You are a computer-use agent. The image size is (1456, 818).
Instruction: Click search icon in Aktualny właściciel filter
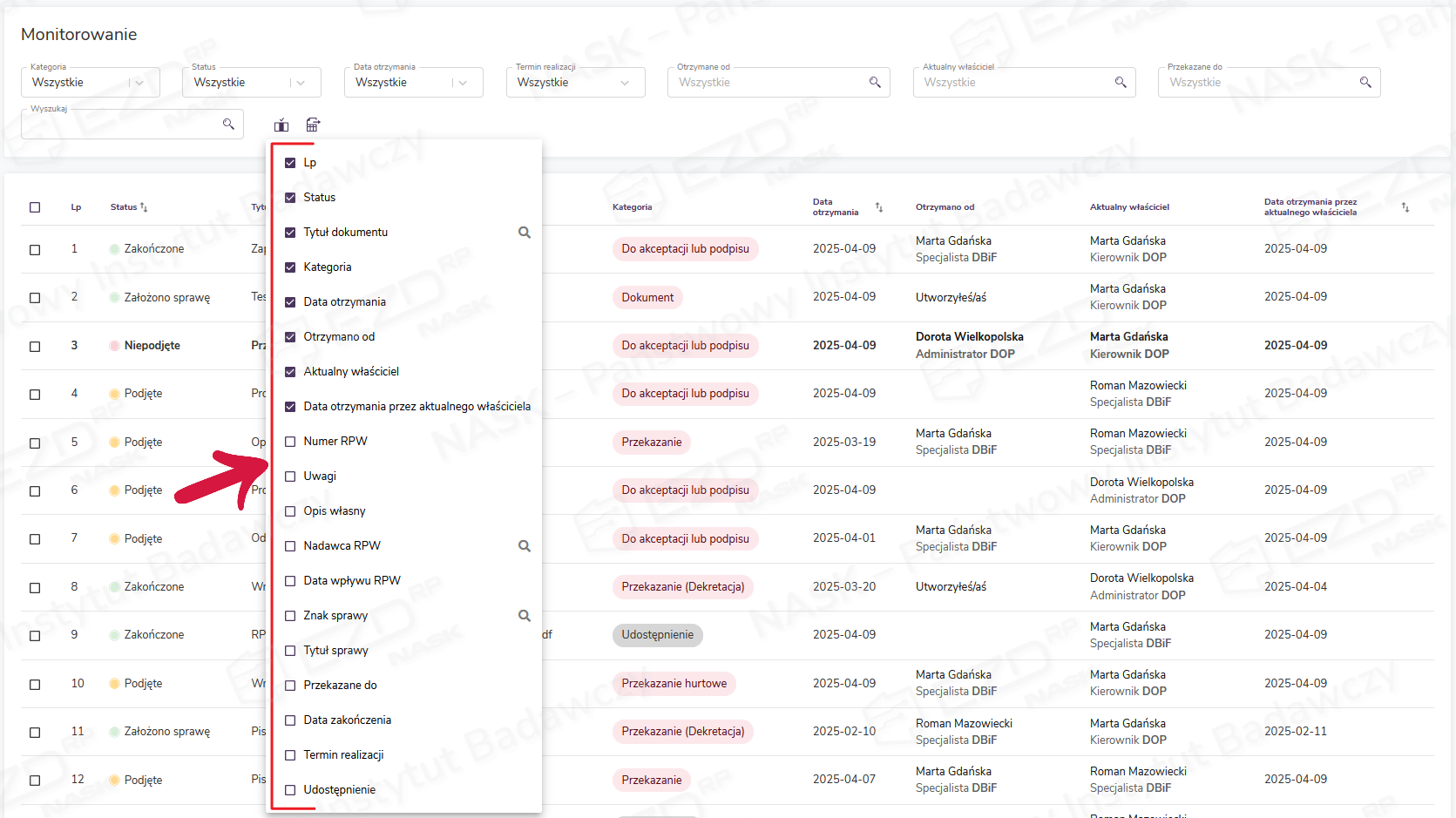(1121, 83)
